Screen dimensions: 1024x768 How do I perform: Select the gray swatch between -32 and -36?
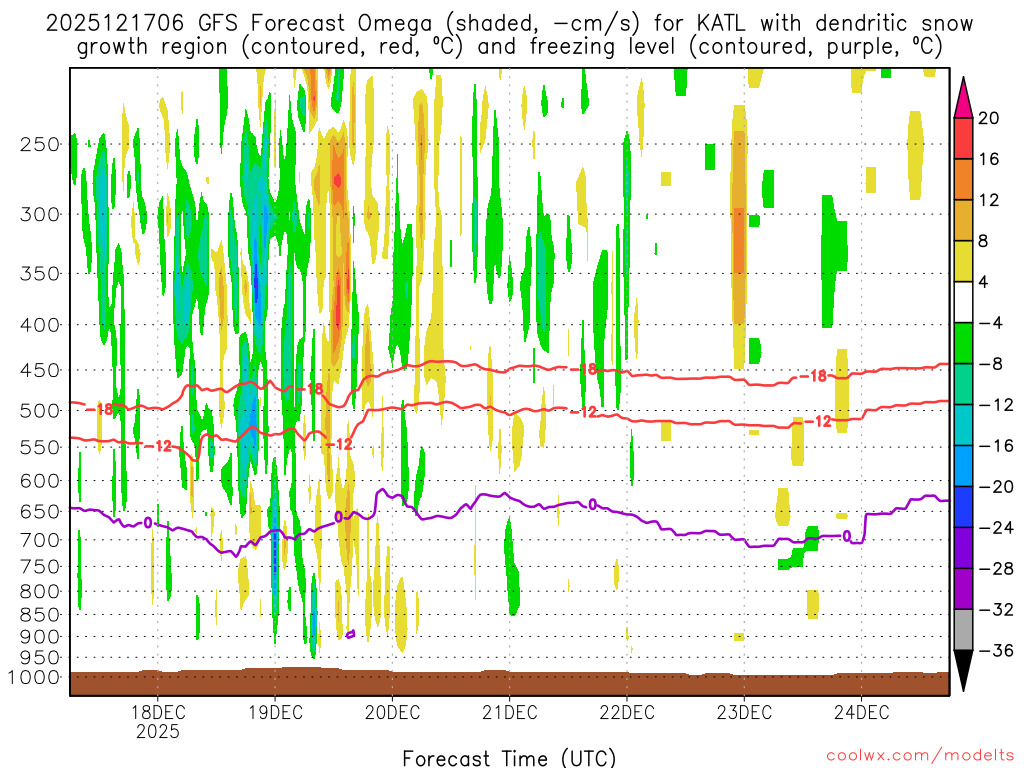[x=964, y=629]
